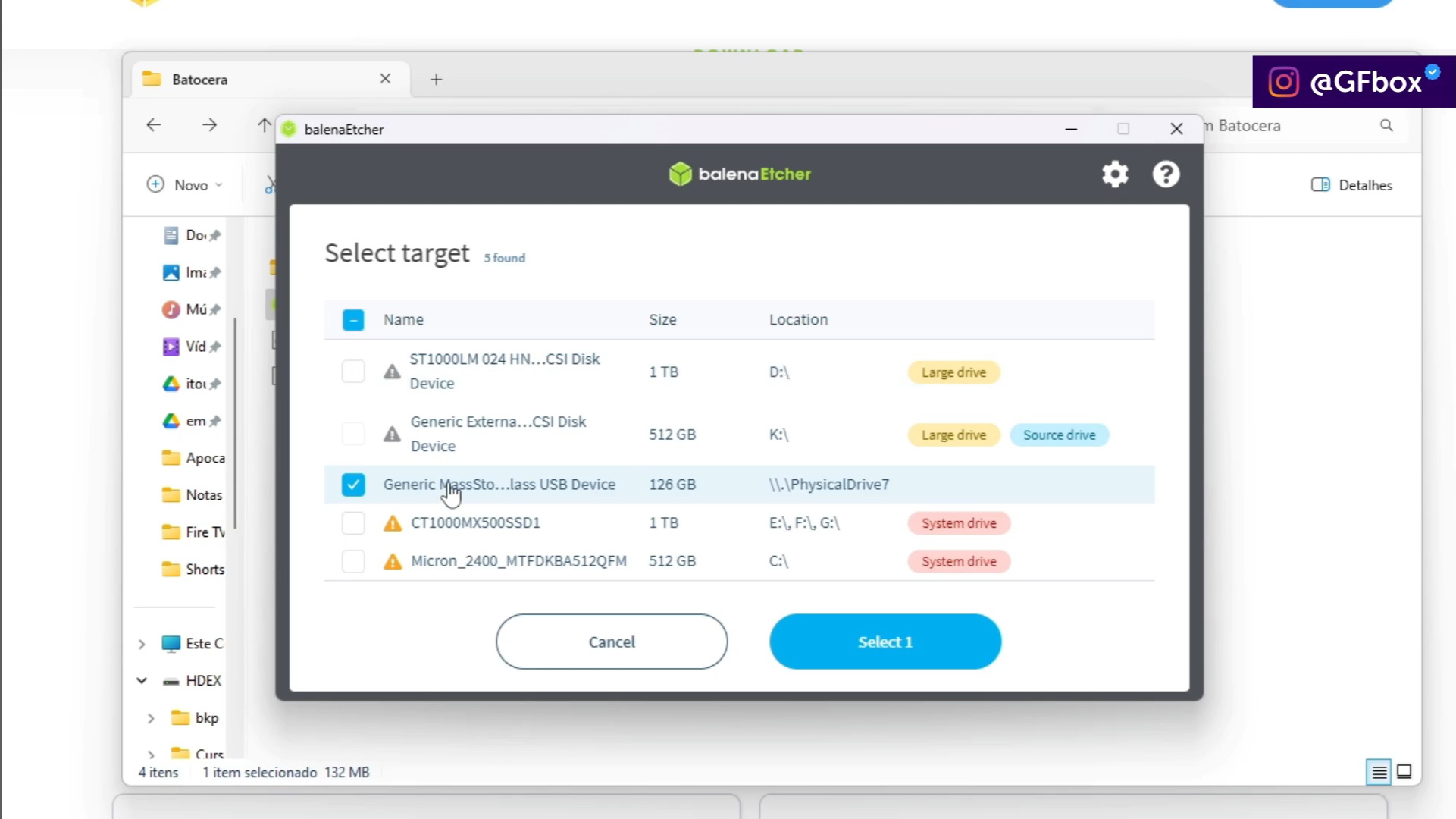Switch Explorer to details list view icon
This screenshot has height=819, width=1456.
click(x=1379, y=772)
